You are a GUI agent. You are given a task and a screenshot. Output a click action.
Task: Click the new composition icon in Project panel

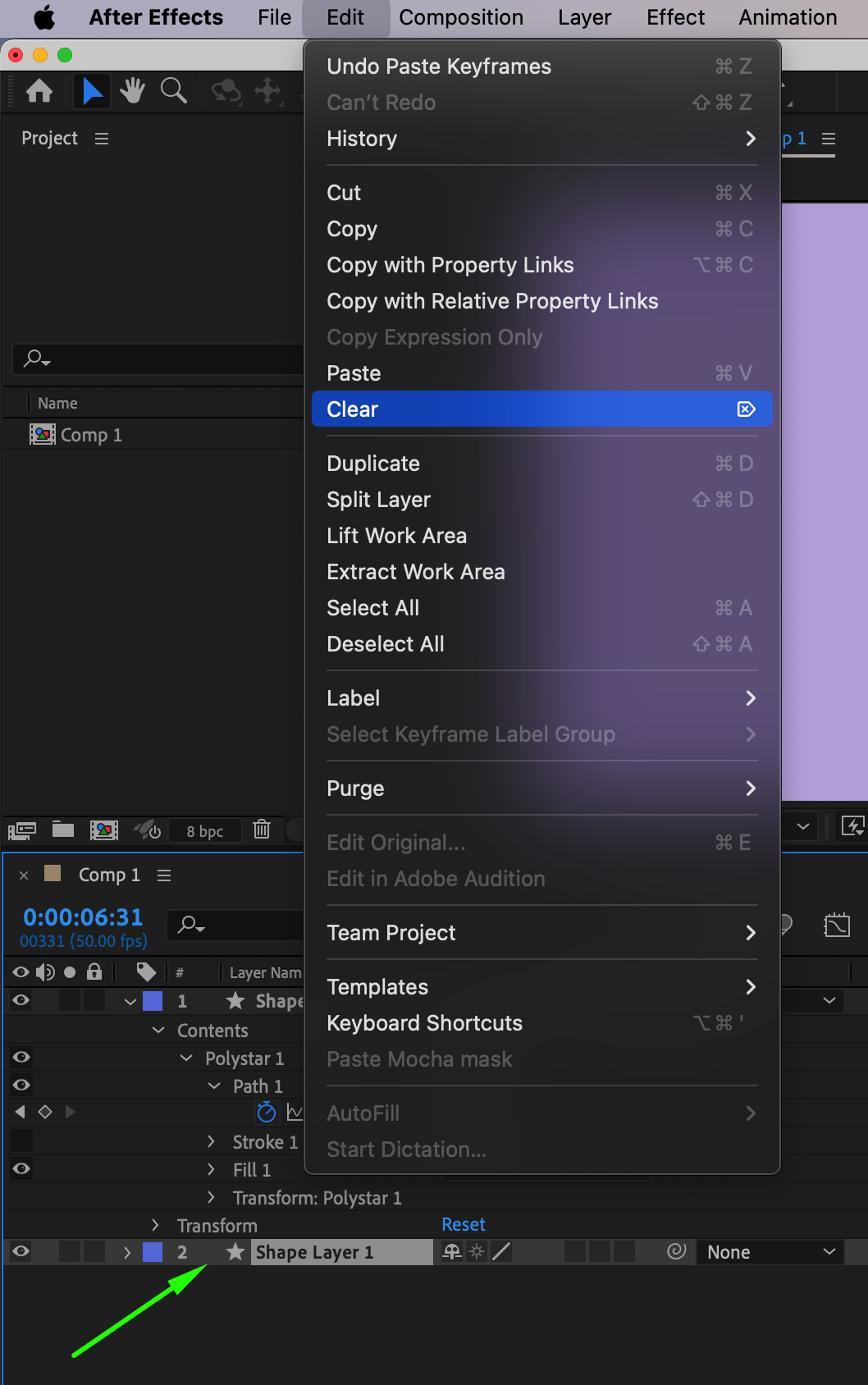[x=103, y=830]
